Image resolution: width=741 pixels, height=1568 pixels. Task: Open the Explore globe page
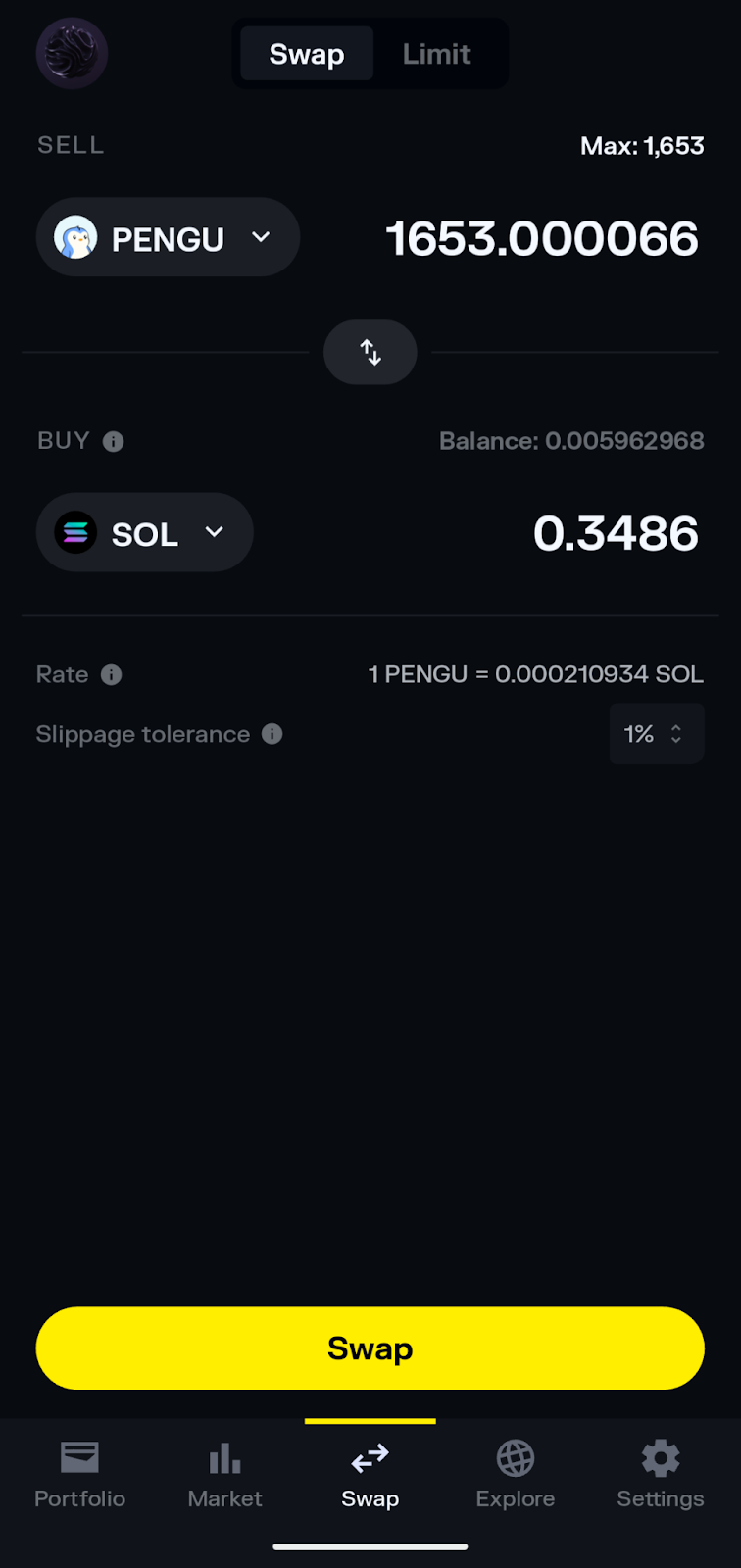click(515, 1474)
